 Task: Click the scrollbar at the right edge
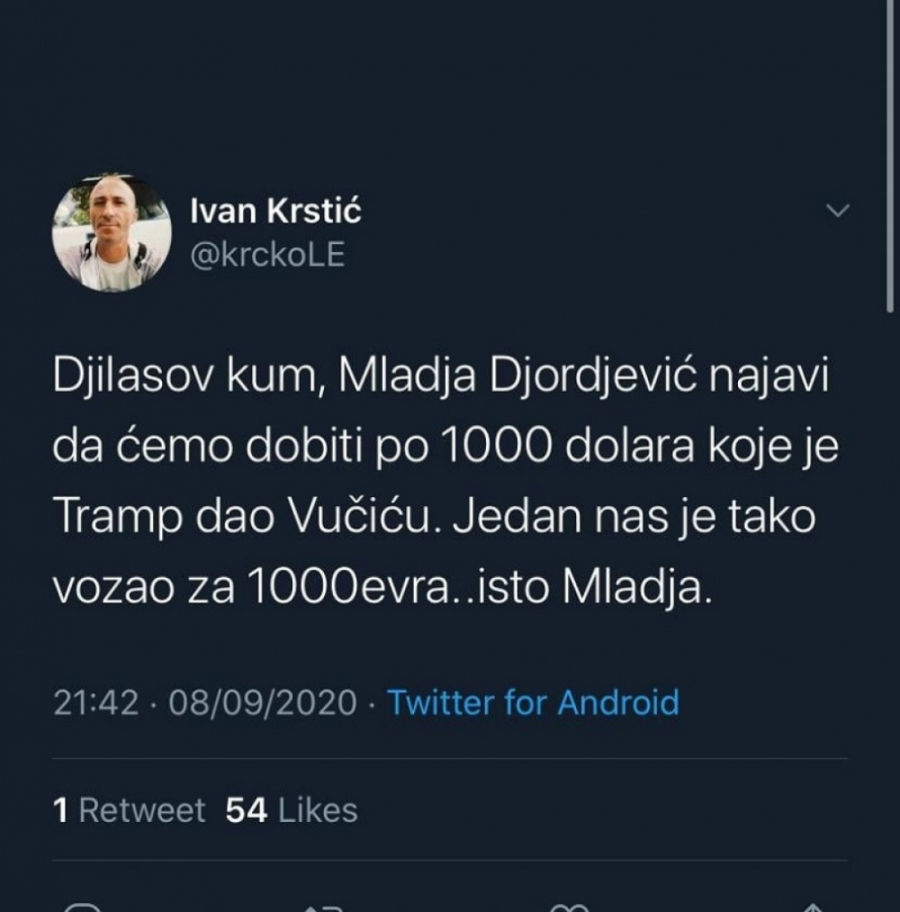889,160
